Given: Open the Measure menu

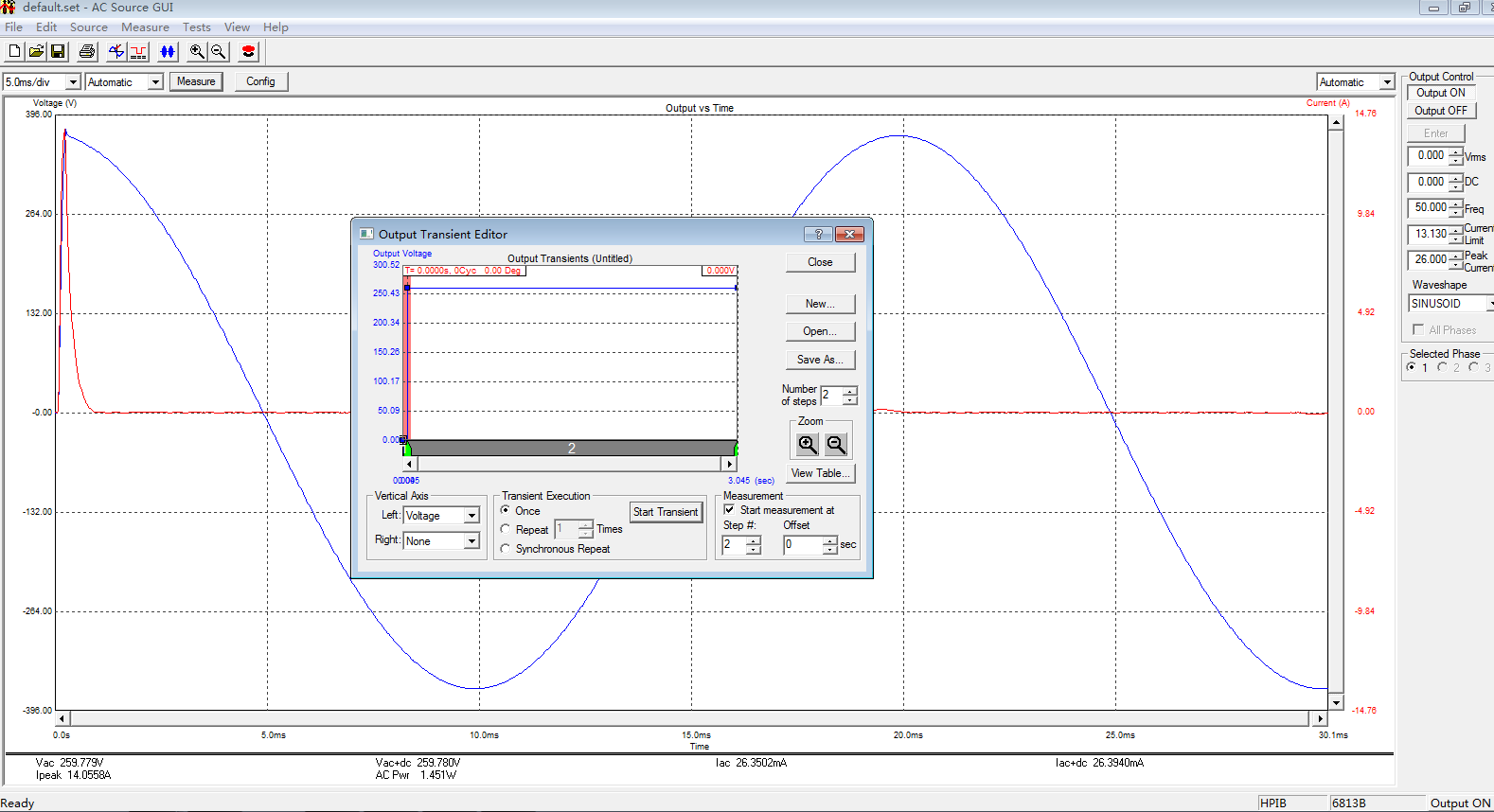Looking at the screenshot, I should (145, 27).
